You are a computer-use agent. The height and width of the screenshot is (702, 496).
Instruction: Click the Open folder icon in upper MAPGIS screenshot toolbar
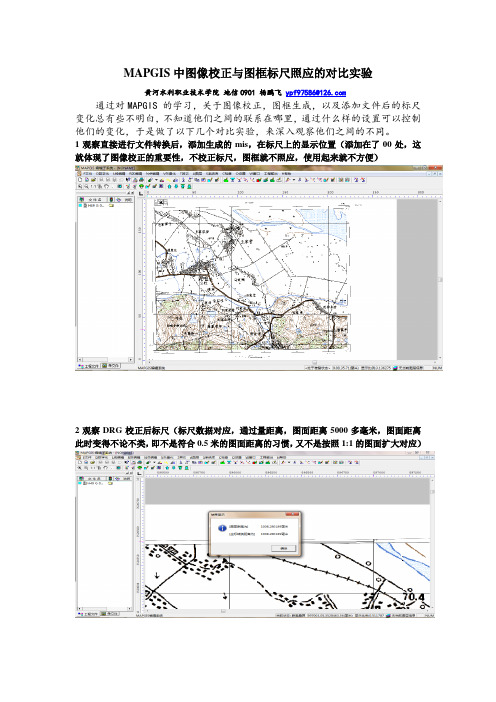click(94, 180)
